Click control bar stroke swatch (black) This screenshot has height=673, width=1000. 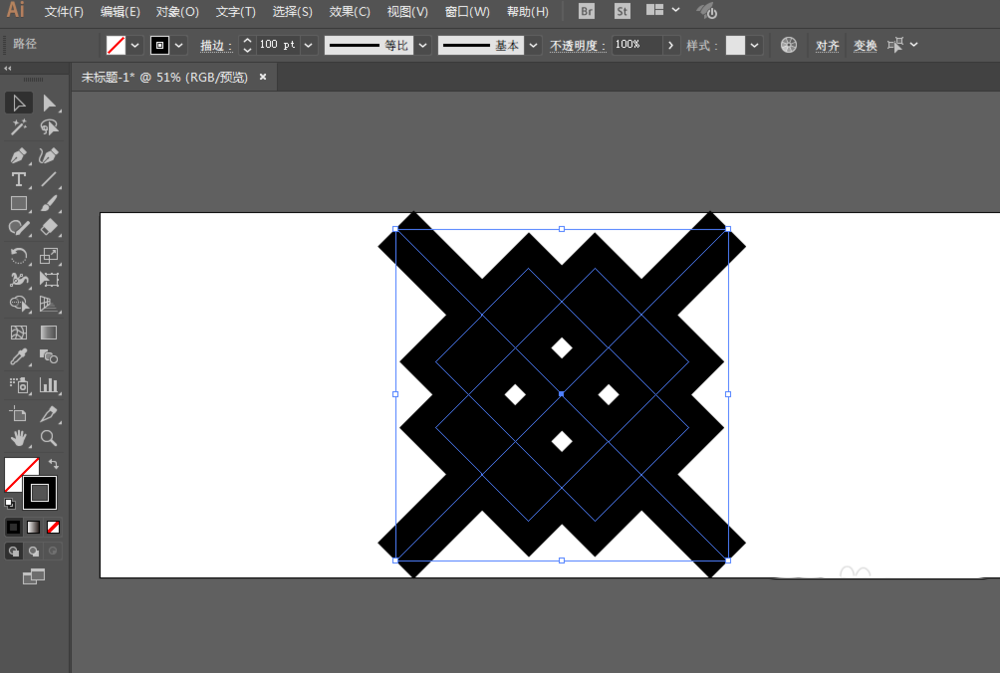coord(159,45)
